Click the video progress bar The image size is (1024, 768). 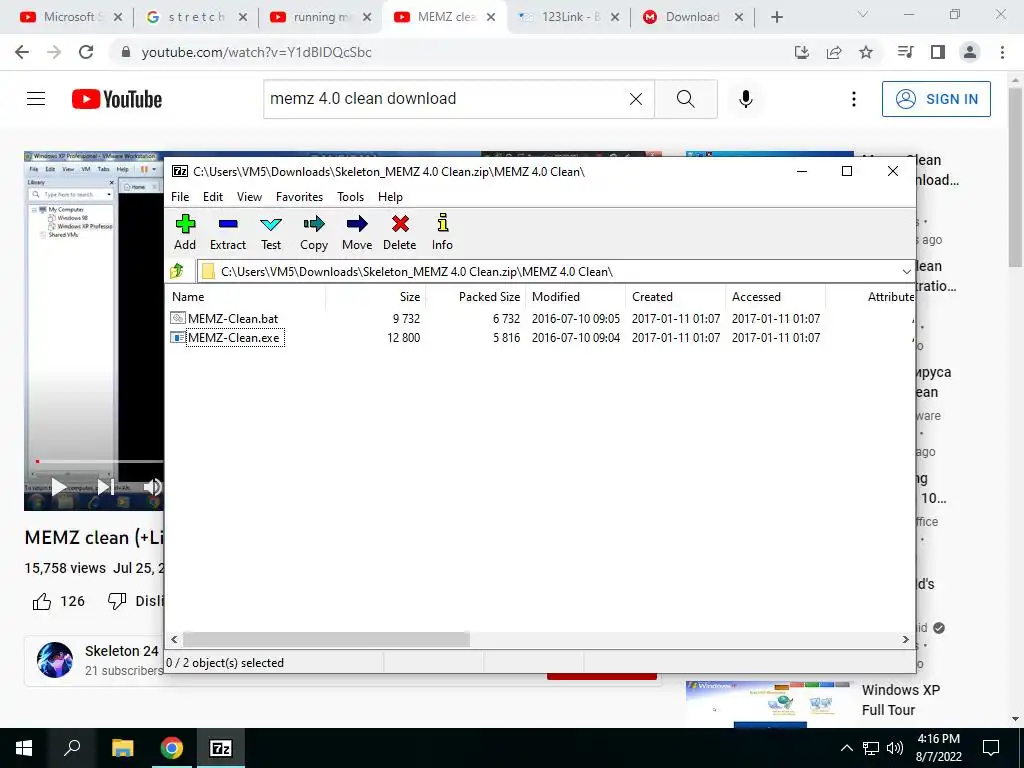(98, 461)
